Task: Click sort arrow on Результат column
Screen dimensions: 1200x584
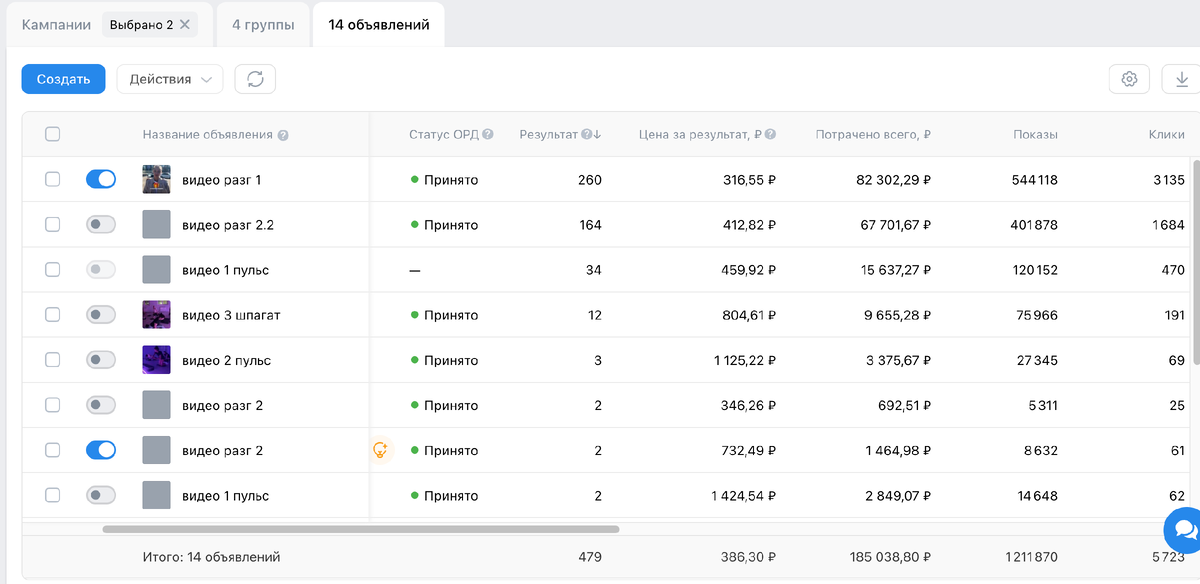Action: click(x=597, y=135)
